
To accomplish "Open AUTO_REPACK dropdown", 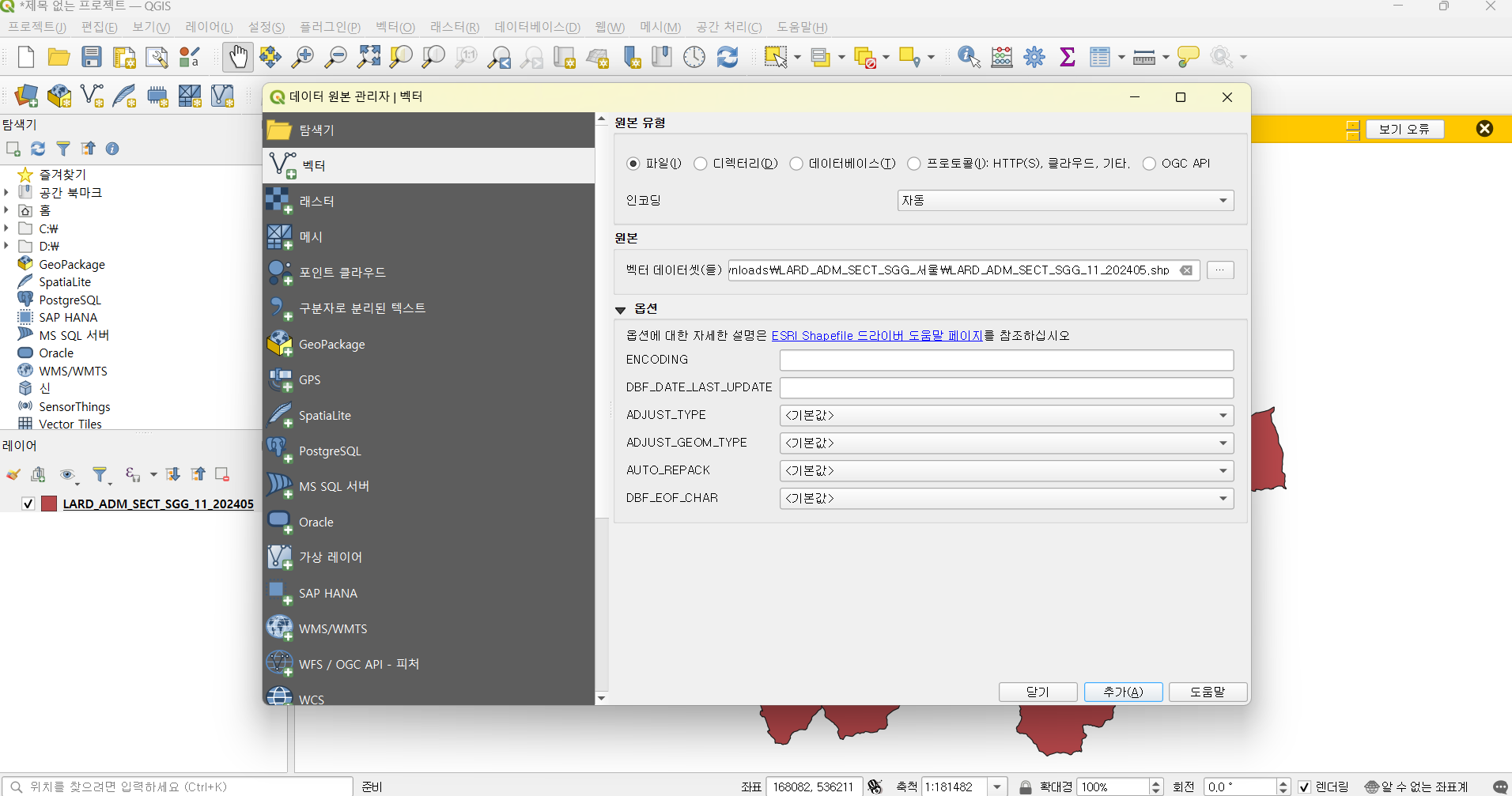I will point(1006,471).
